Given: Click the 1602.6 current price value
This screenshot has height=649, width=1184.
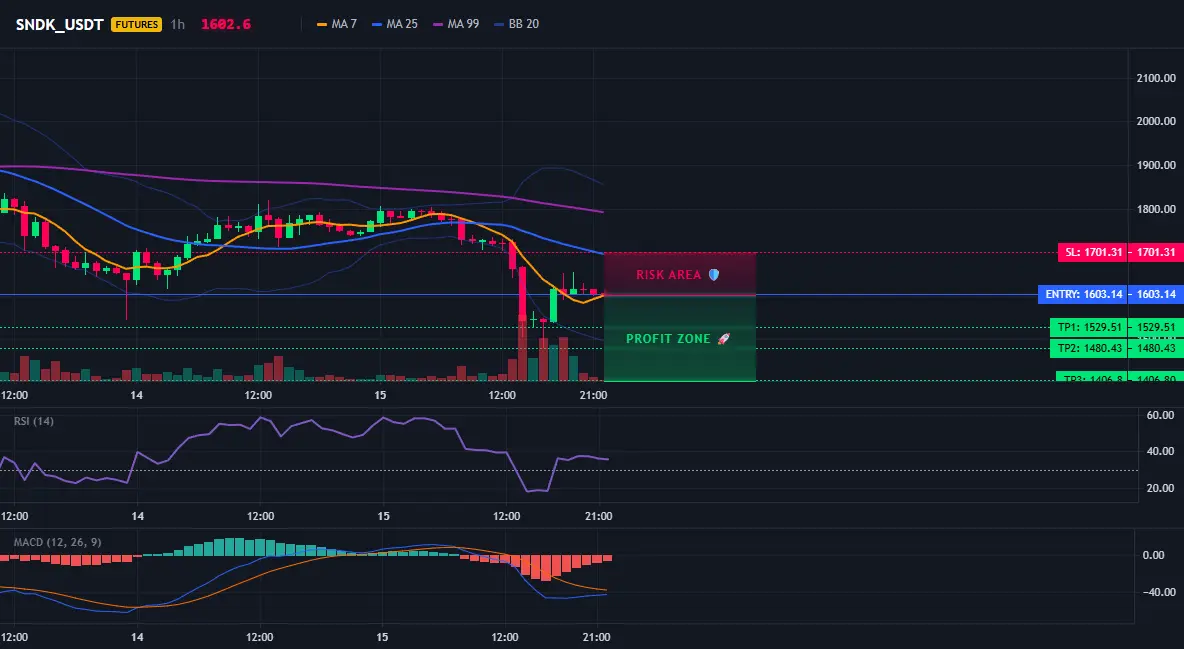Looking at the screenshot, I should [x=226, y=24].
